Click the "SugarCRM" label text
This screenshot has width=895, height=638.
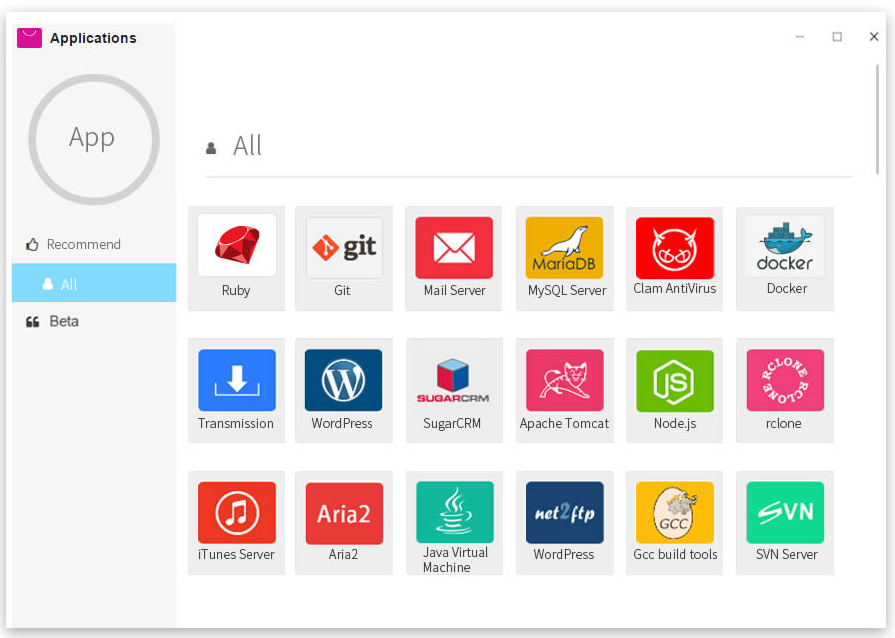click(452, 423)
